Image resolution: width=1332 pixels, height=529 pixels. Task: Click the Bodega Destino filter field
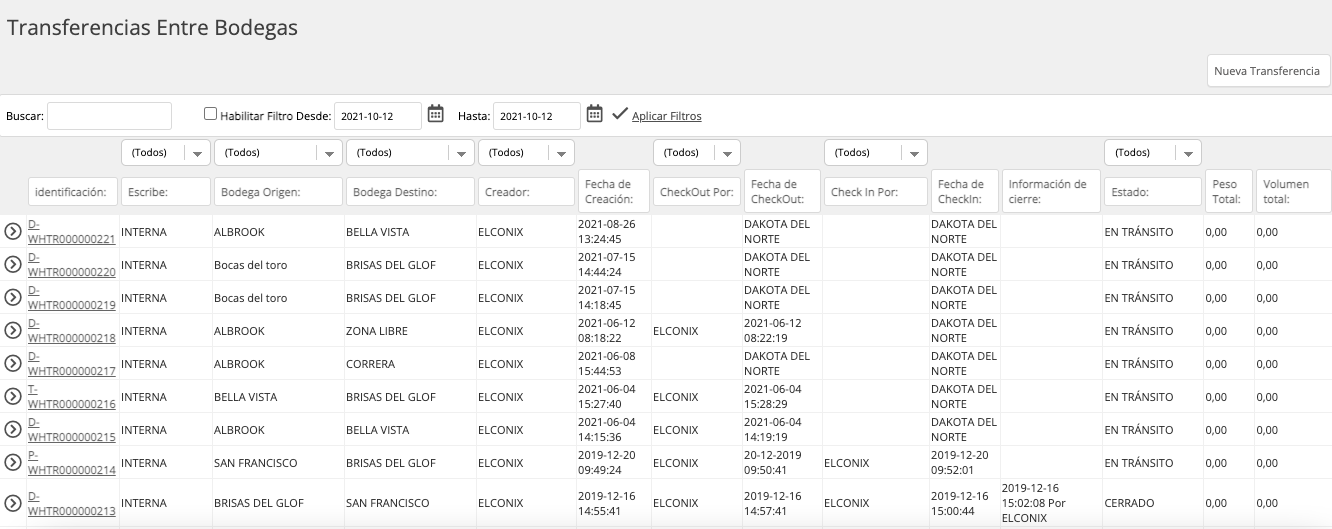410,191
